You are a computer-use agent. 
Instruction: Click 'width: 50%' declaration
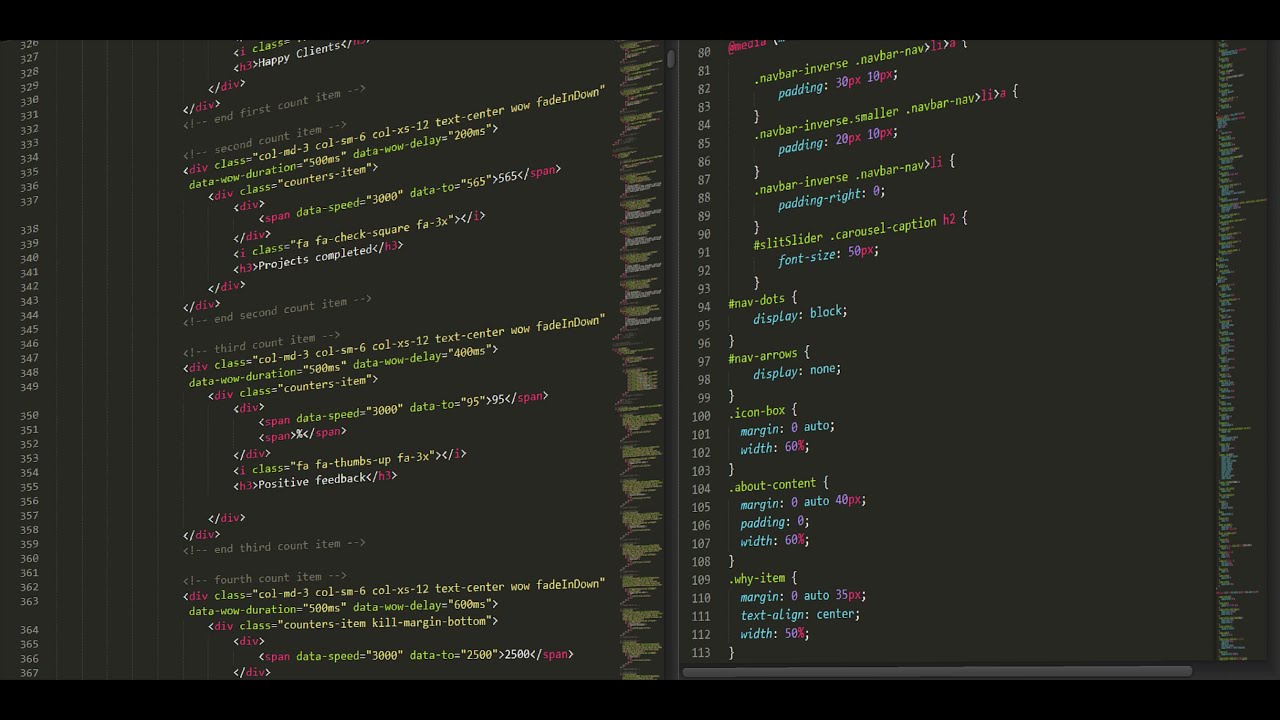[x=775, y=634]
